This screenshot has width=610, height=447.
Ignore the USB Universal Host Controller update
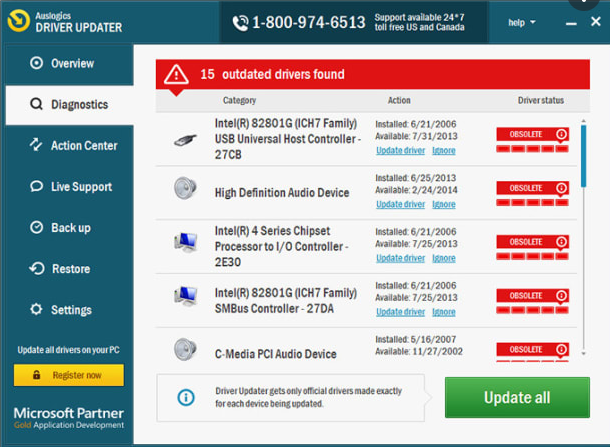click(x=443, y=151)
